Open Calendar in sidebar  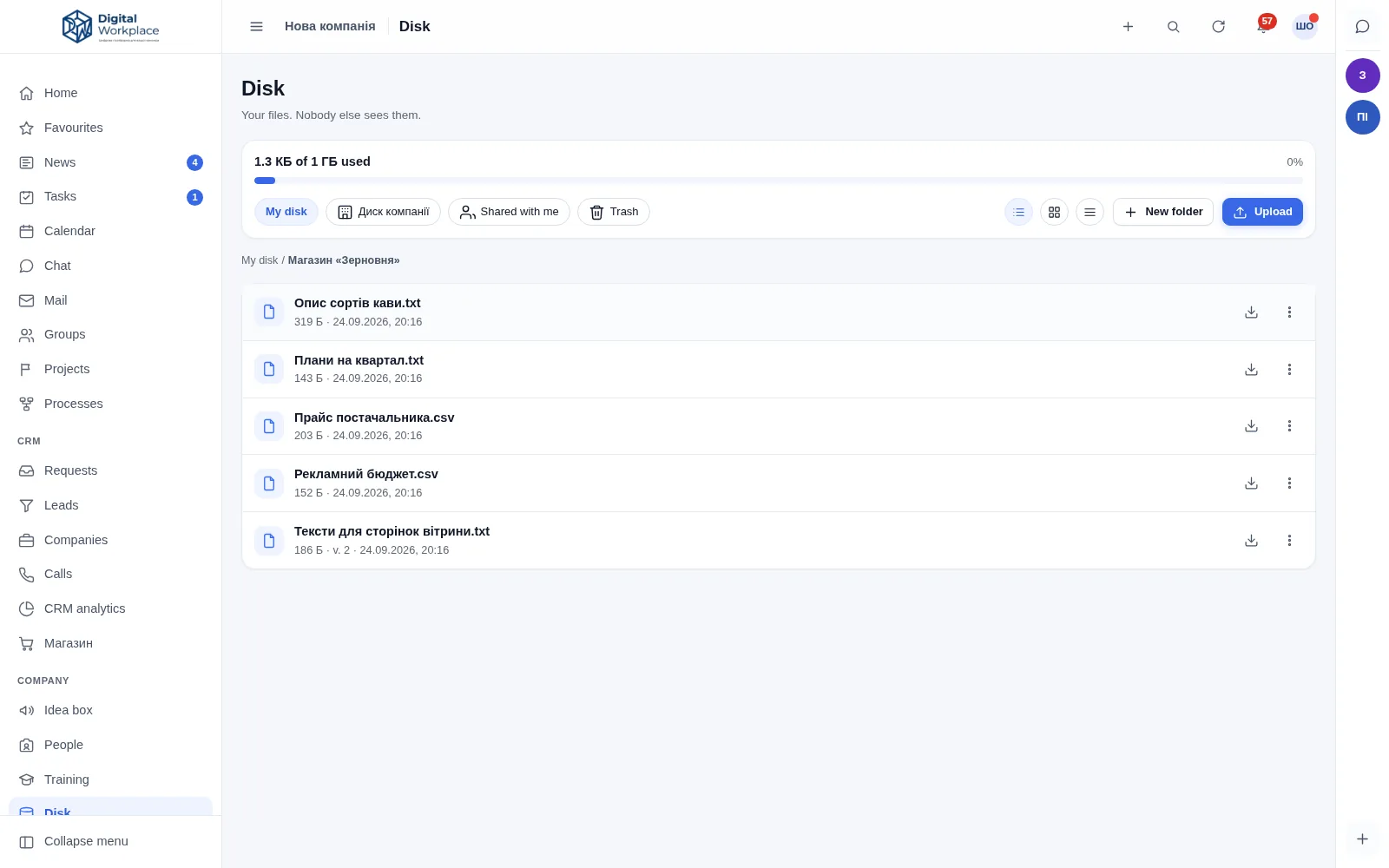pyautogui.click(x=110, y=231)
